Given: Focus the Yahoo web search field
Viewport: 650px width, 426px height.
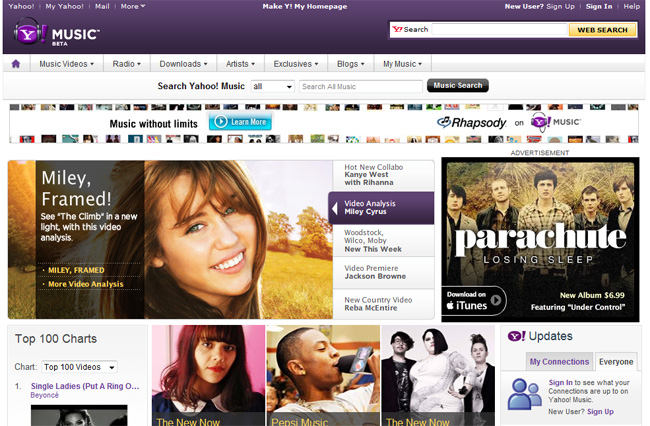Looking at the screenshot, I should point(500,29).
